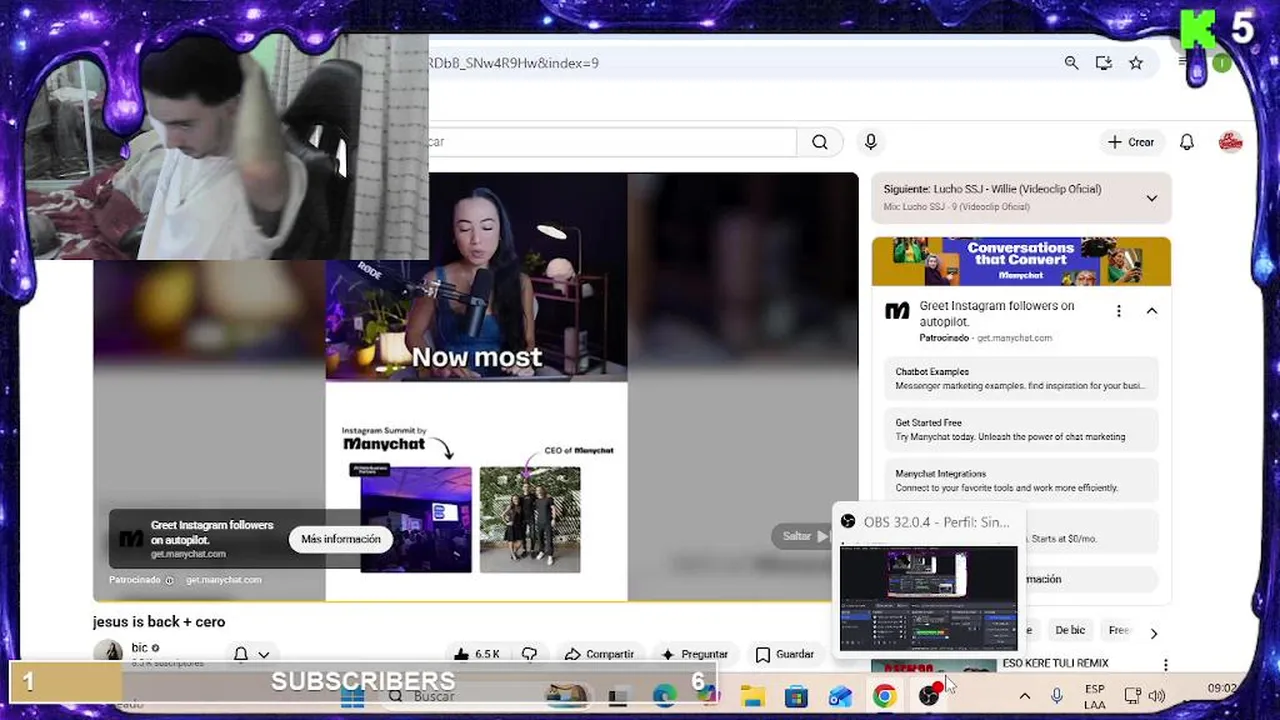Click the zoom magnifier icon in address bar

point(1071,63)
